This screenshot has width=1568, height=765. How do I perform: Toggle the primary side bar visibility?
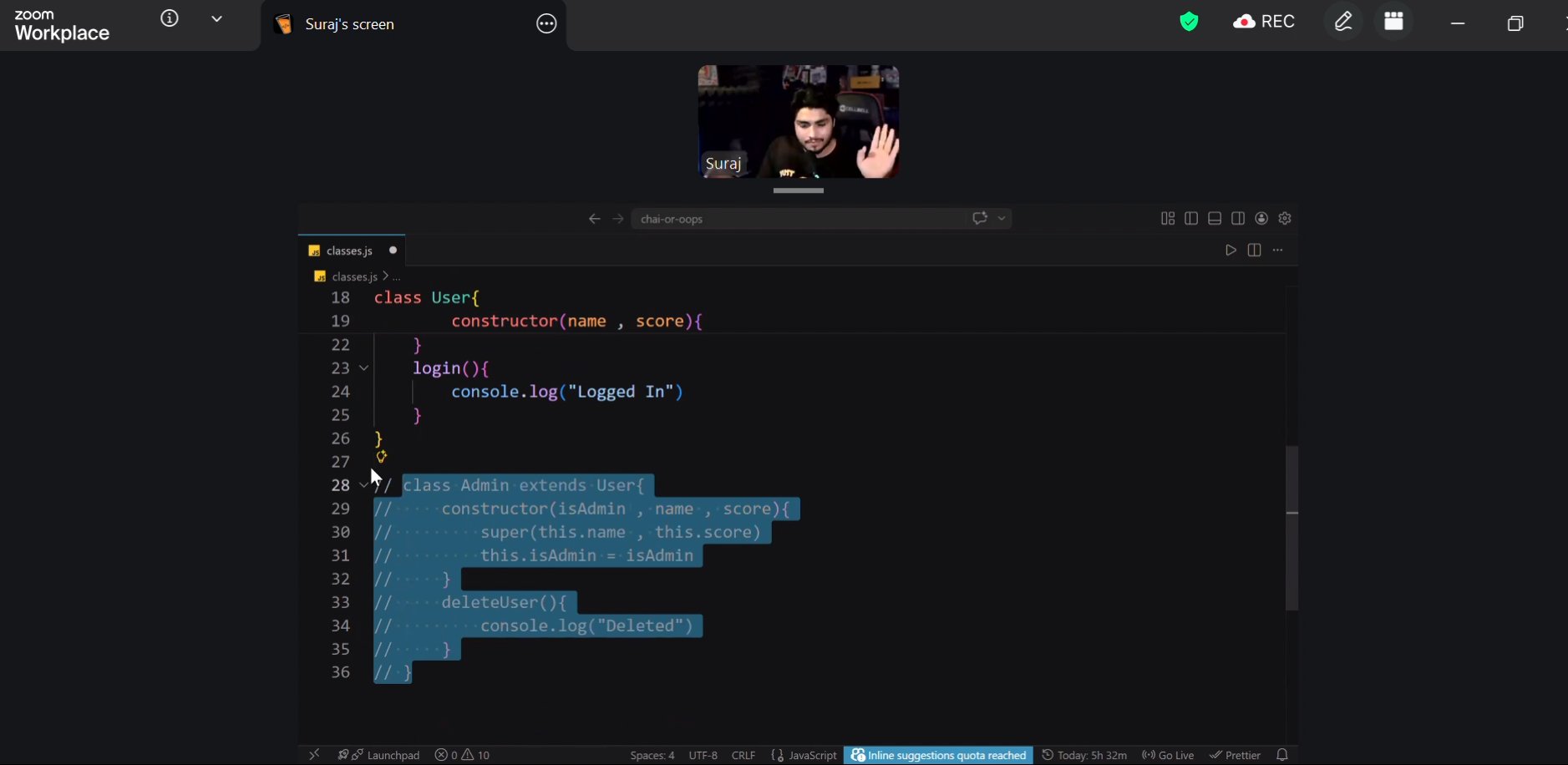1191,219
